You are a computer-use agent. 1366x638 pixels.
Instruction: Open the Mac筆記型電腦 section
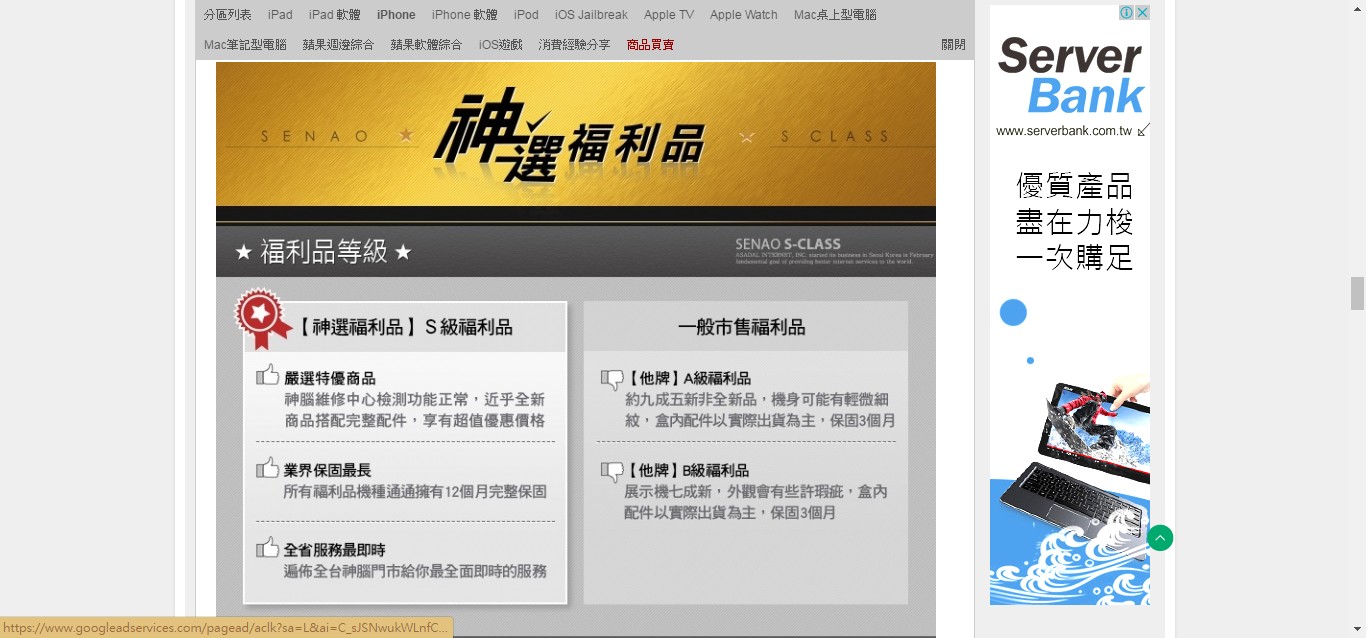coord(245,45)
